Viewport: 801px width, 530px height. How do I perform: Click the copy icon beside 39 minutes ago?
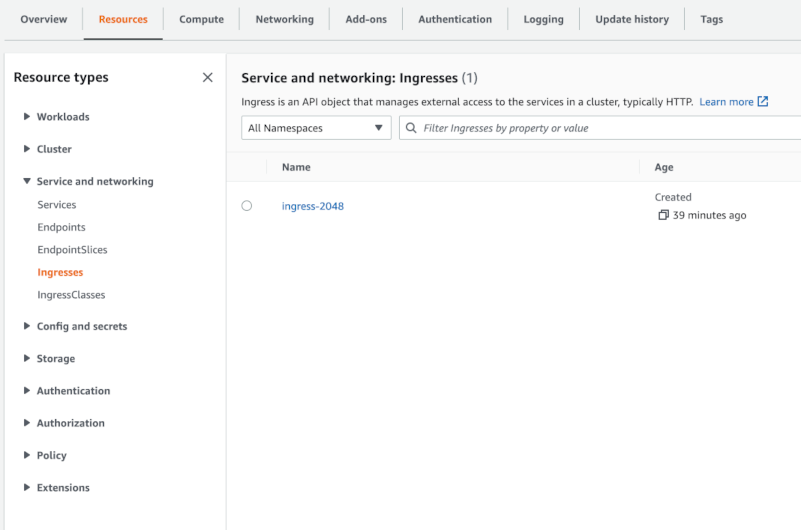[663, 215]
